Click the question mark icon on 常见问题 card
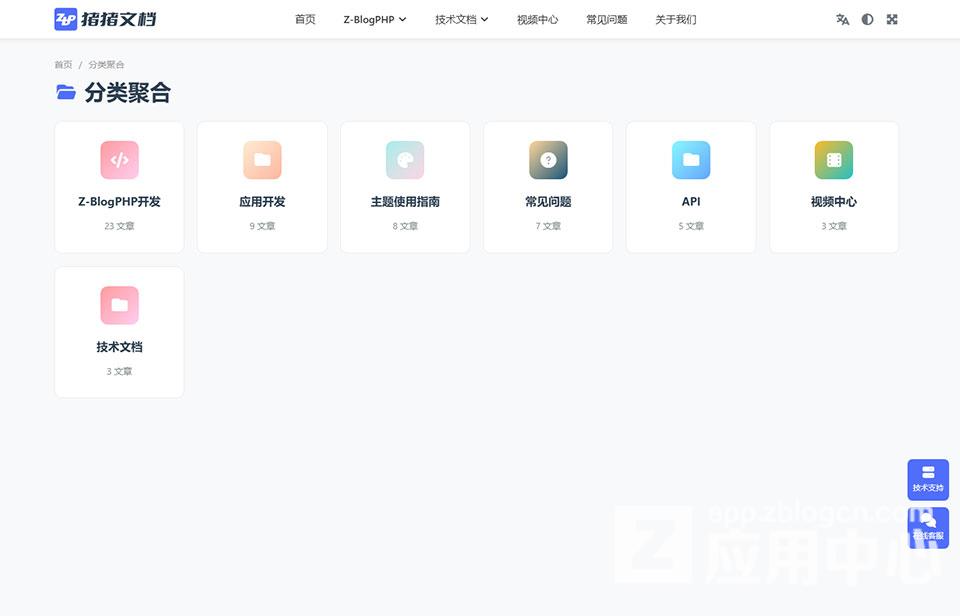This screenshot has width=960, height=616. [x=548, y=160]
